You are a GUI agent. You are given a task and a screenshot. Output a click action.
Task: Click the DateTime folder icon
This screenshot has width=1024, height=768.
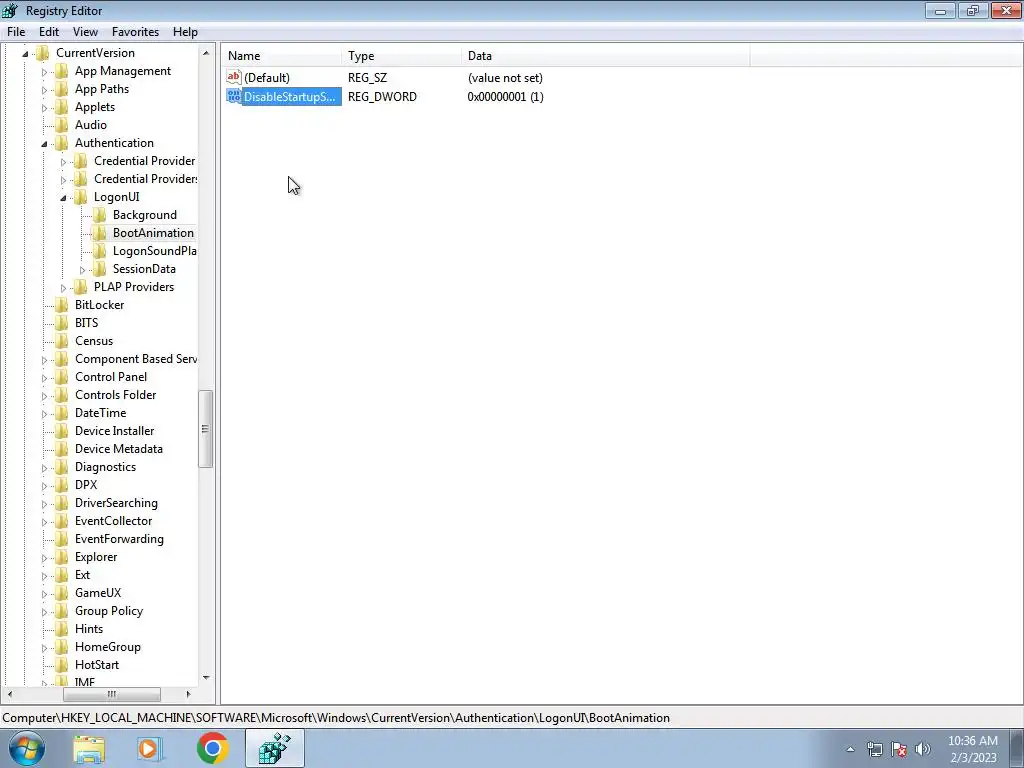61,413
